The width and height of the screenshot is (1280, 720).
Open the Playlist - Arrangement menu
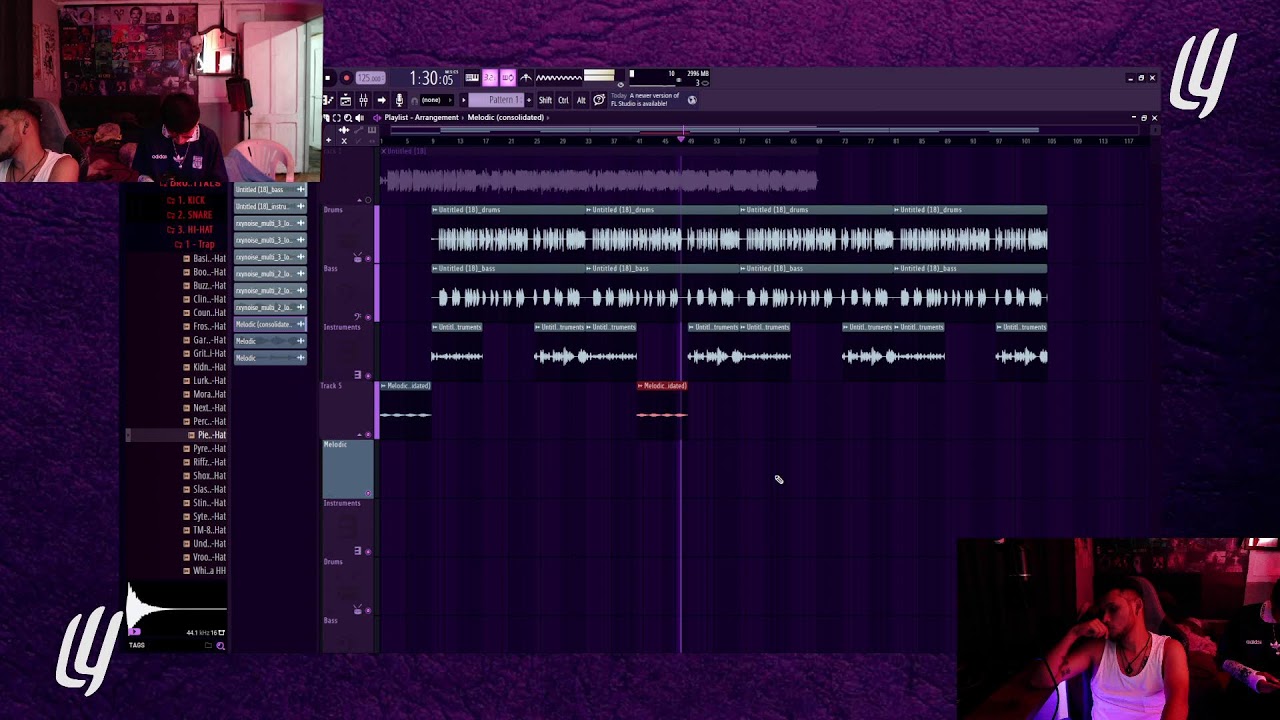pos(421,118)
